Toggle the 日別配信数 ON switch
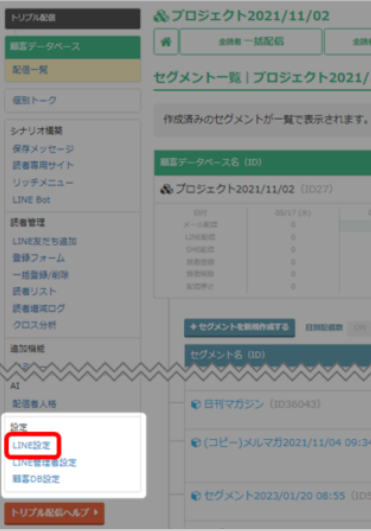This screenshot has width=371, height=531. pos(359,327)
